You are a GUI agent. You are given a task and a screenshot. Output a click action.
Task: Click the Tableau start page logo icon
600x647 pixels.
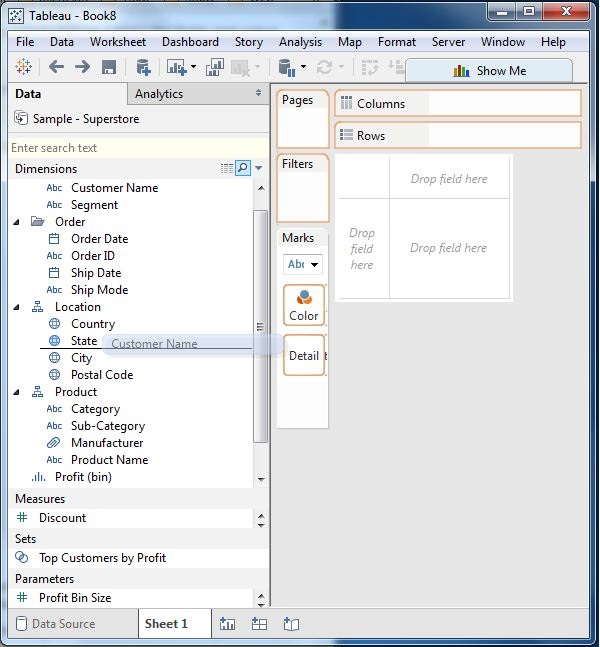pyautogui.click(x=23, y=66)
